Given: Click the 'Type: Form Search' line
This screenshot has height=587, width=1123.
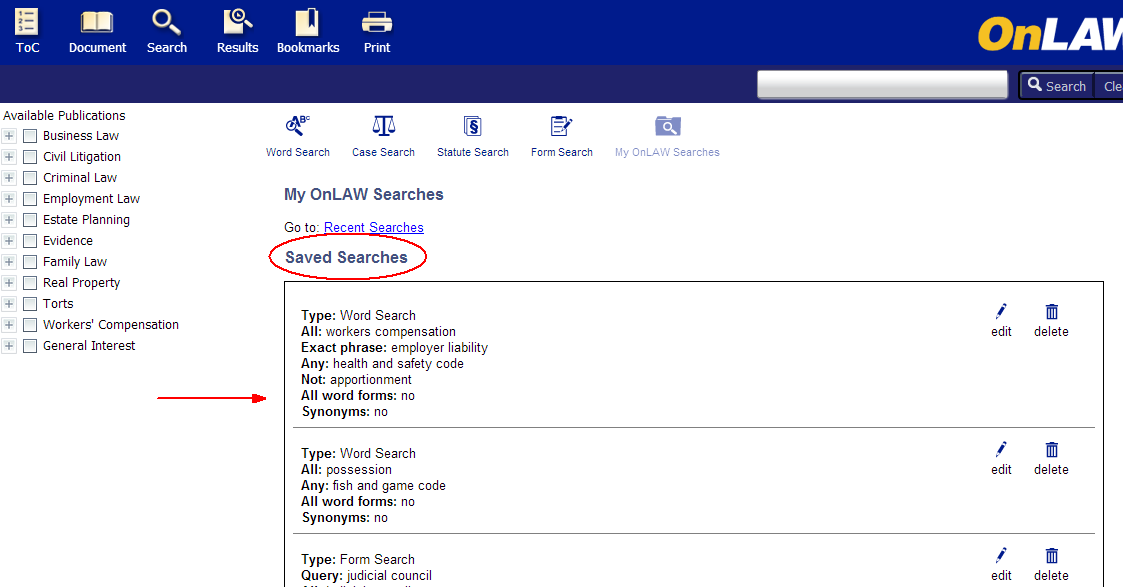Looking at the screenshot, I should [x=358, y=560].
